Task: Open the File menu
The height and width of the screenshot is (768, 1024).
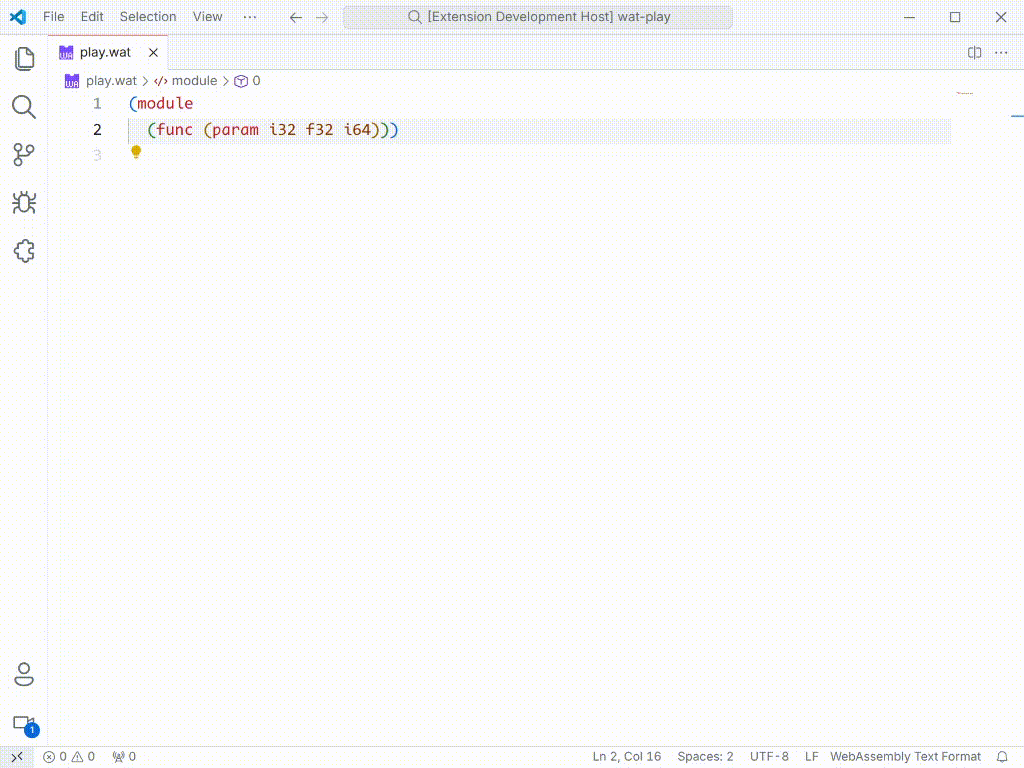Action: tap(53, 17)
